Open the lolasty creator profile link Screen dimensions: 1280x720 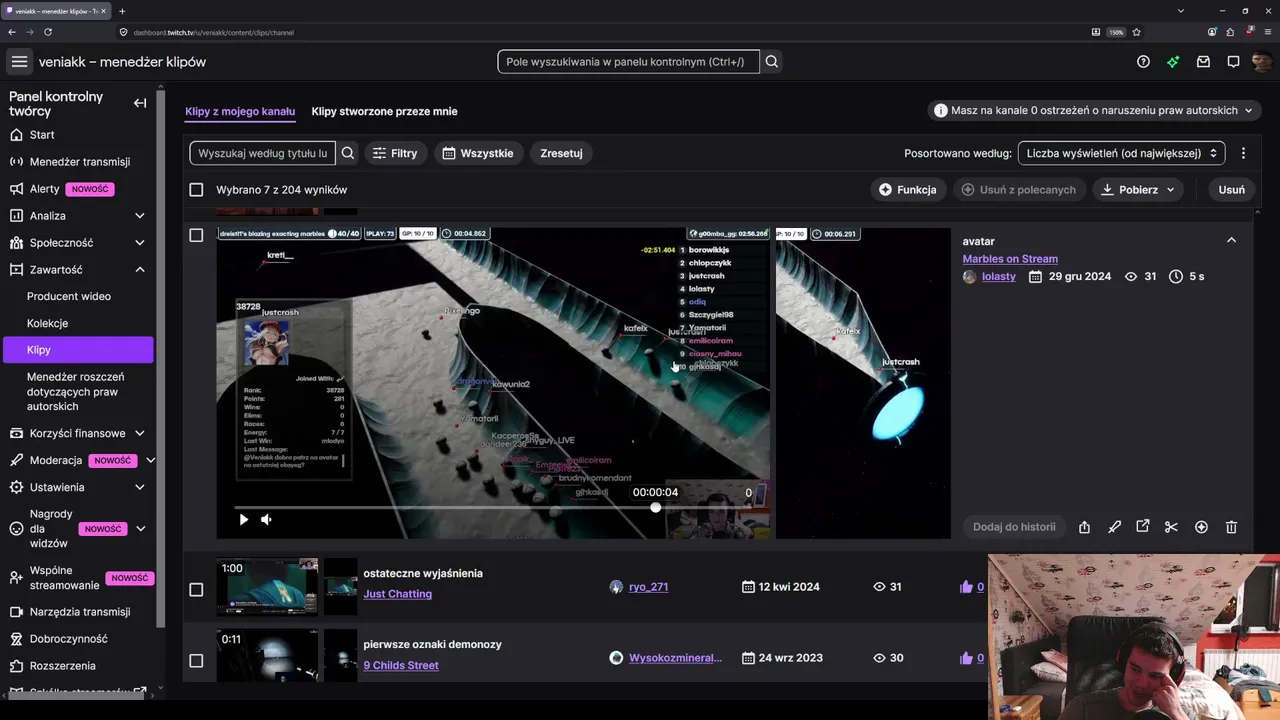click(998, 277)
